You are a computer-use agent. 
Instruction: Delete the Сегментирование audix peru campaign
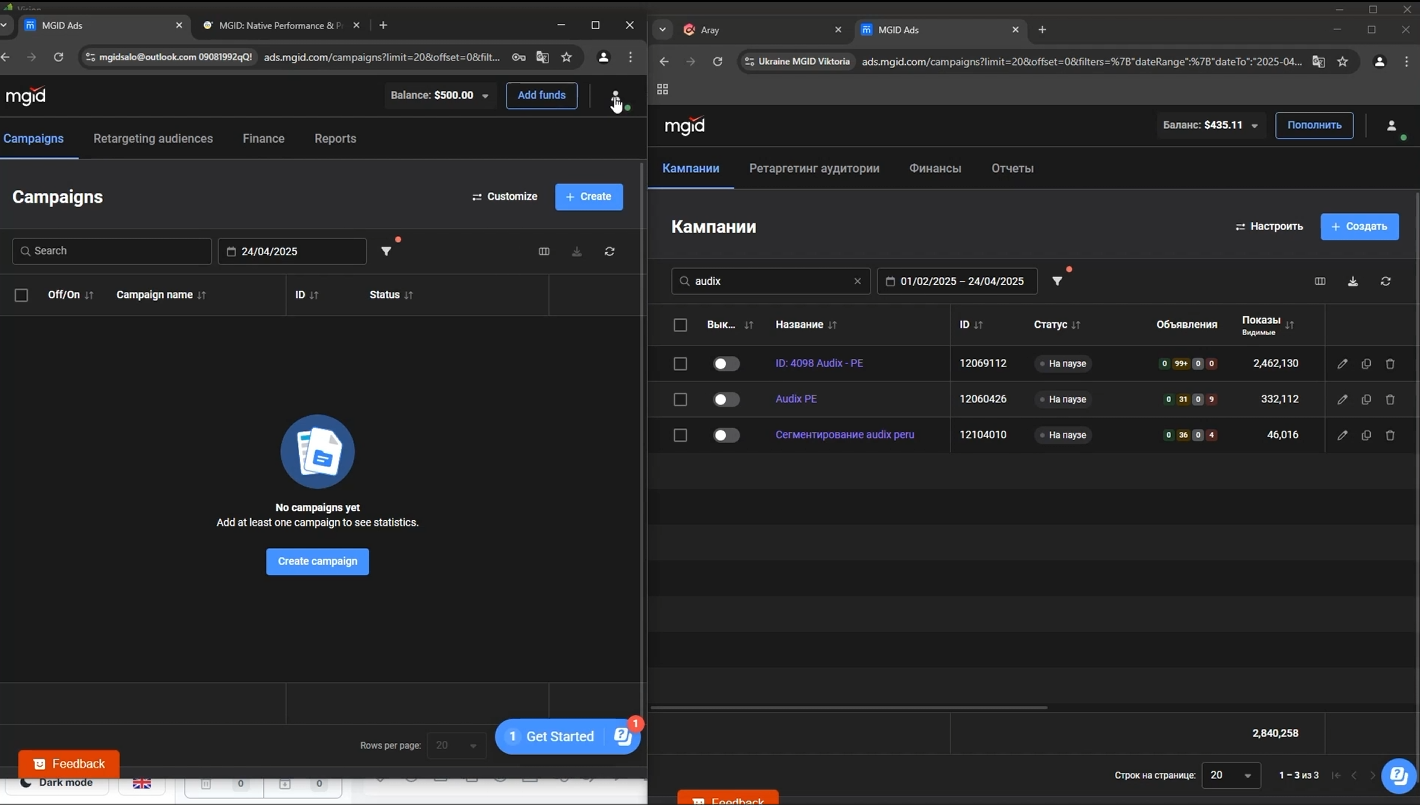1390,435
